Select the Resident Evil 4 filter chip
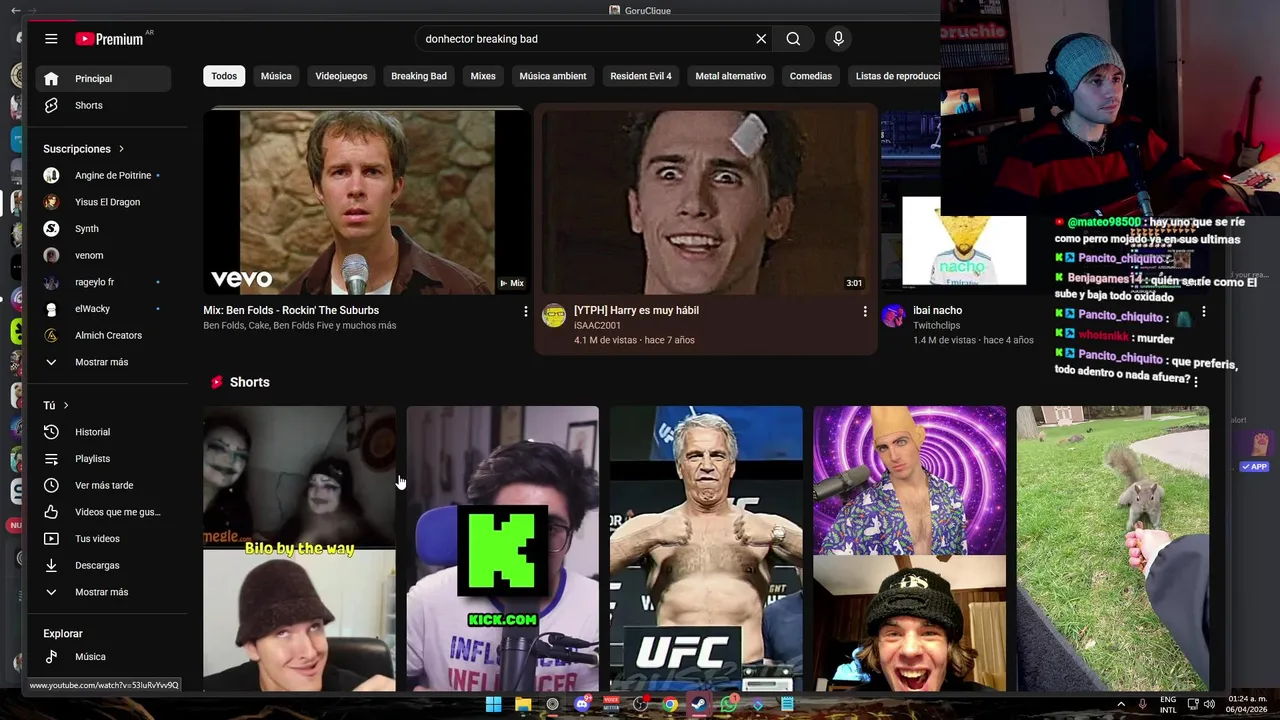The image size is (1280, 720). [x=641, y=76]
